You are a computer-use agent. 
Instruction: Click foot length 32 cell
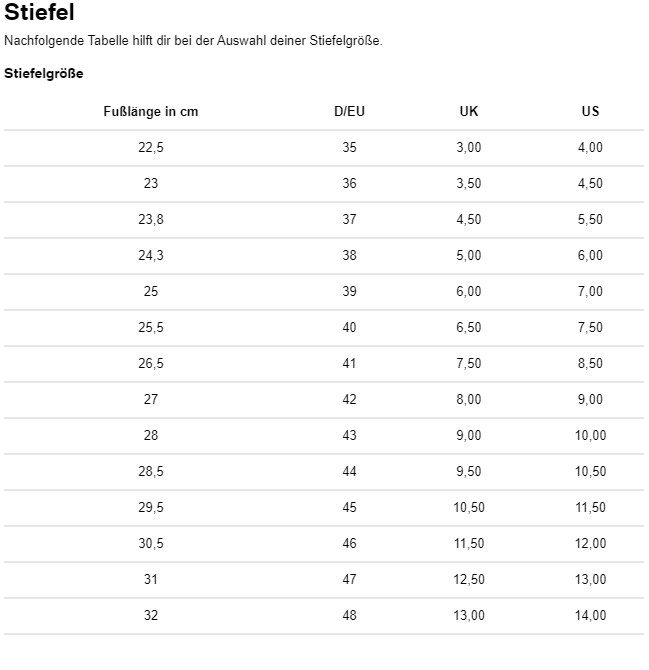pos(151,615)
